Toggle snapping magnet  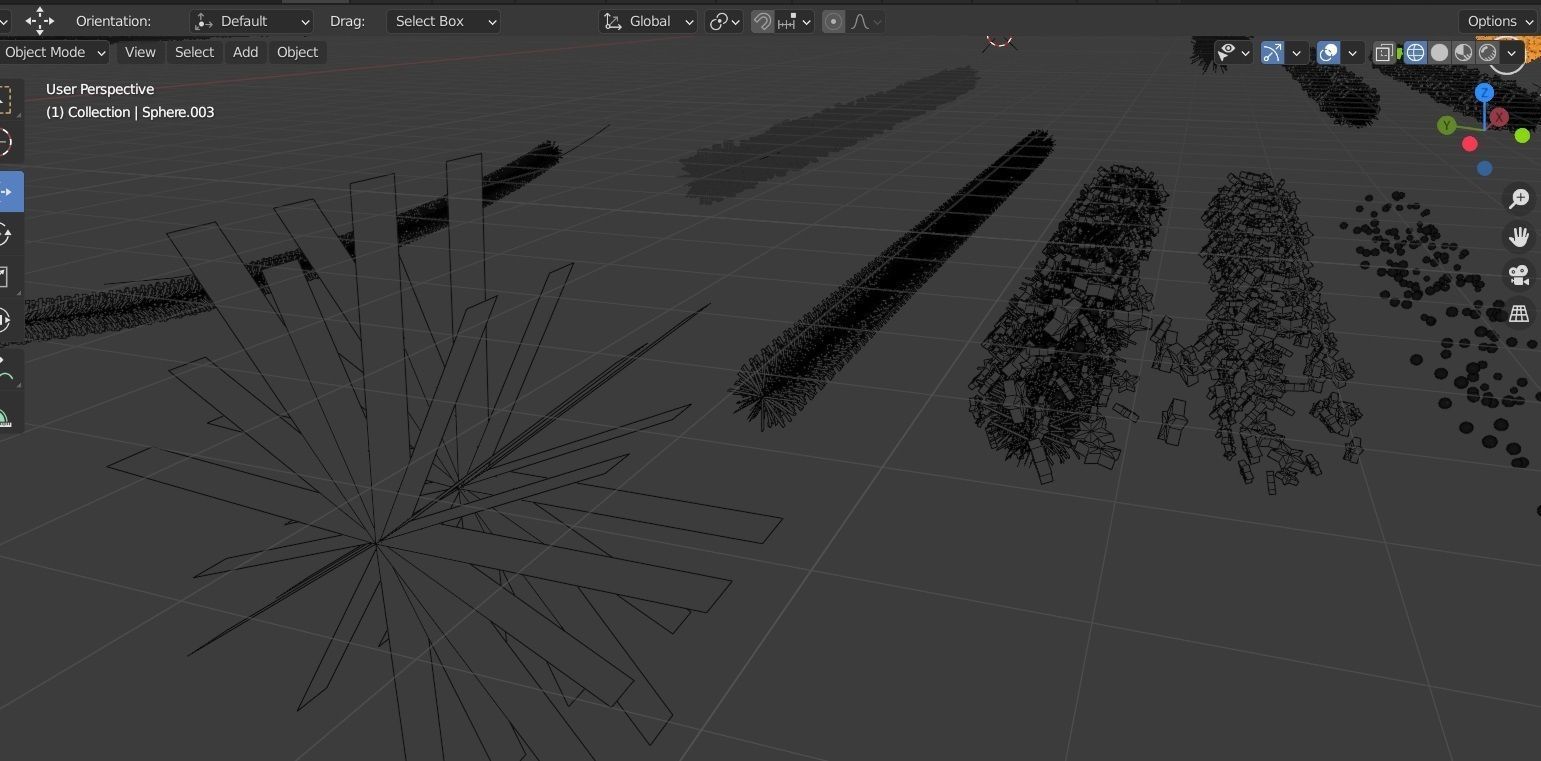pyautogui.click(x=762, y=21)
